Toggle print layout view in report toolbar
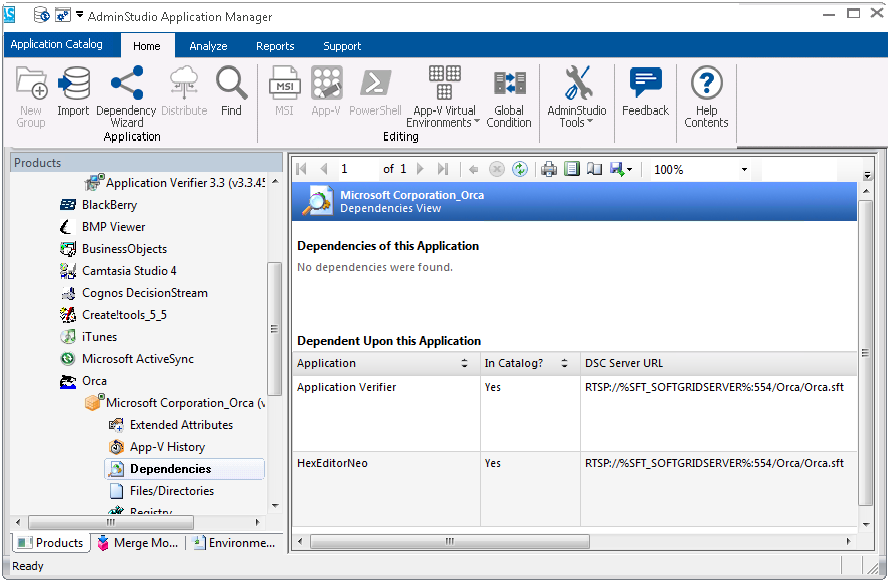Screen dimensions: 888x581 point(572,170)
